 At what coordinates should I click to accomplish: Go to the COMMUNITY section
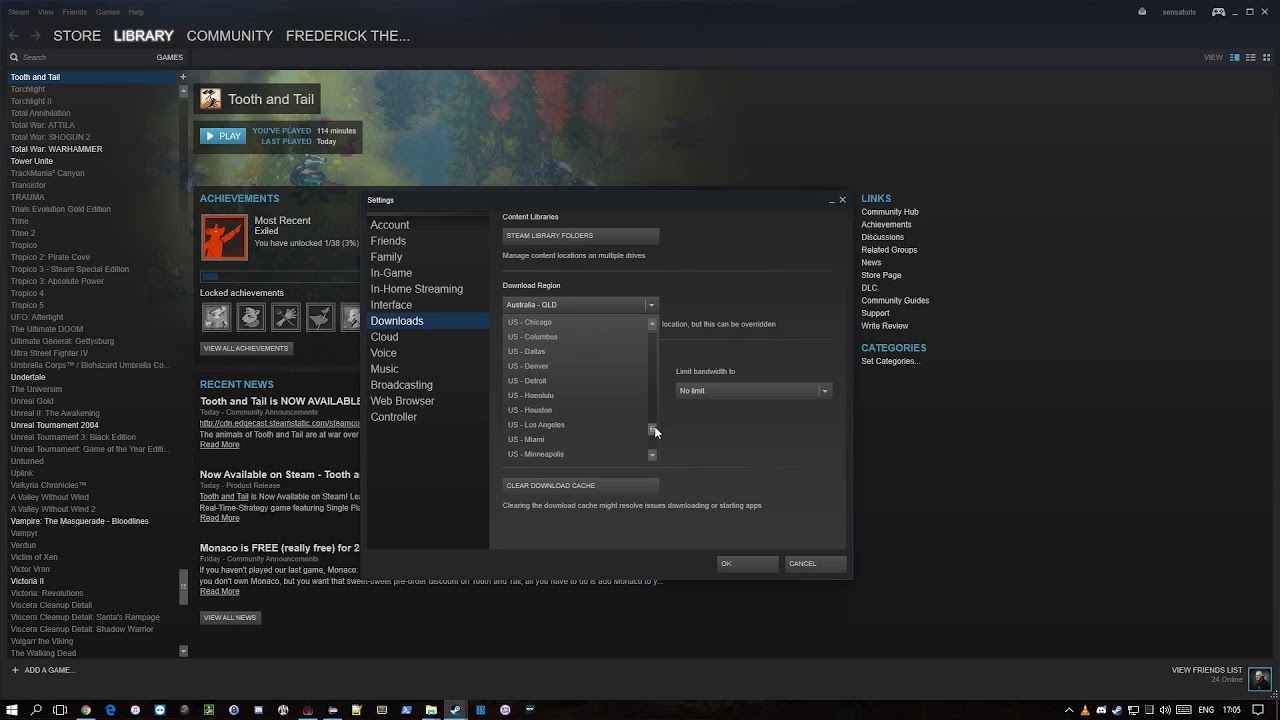coord(229,36)
